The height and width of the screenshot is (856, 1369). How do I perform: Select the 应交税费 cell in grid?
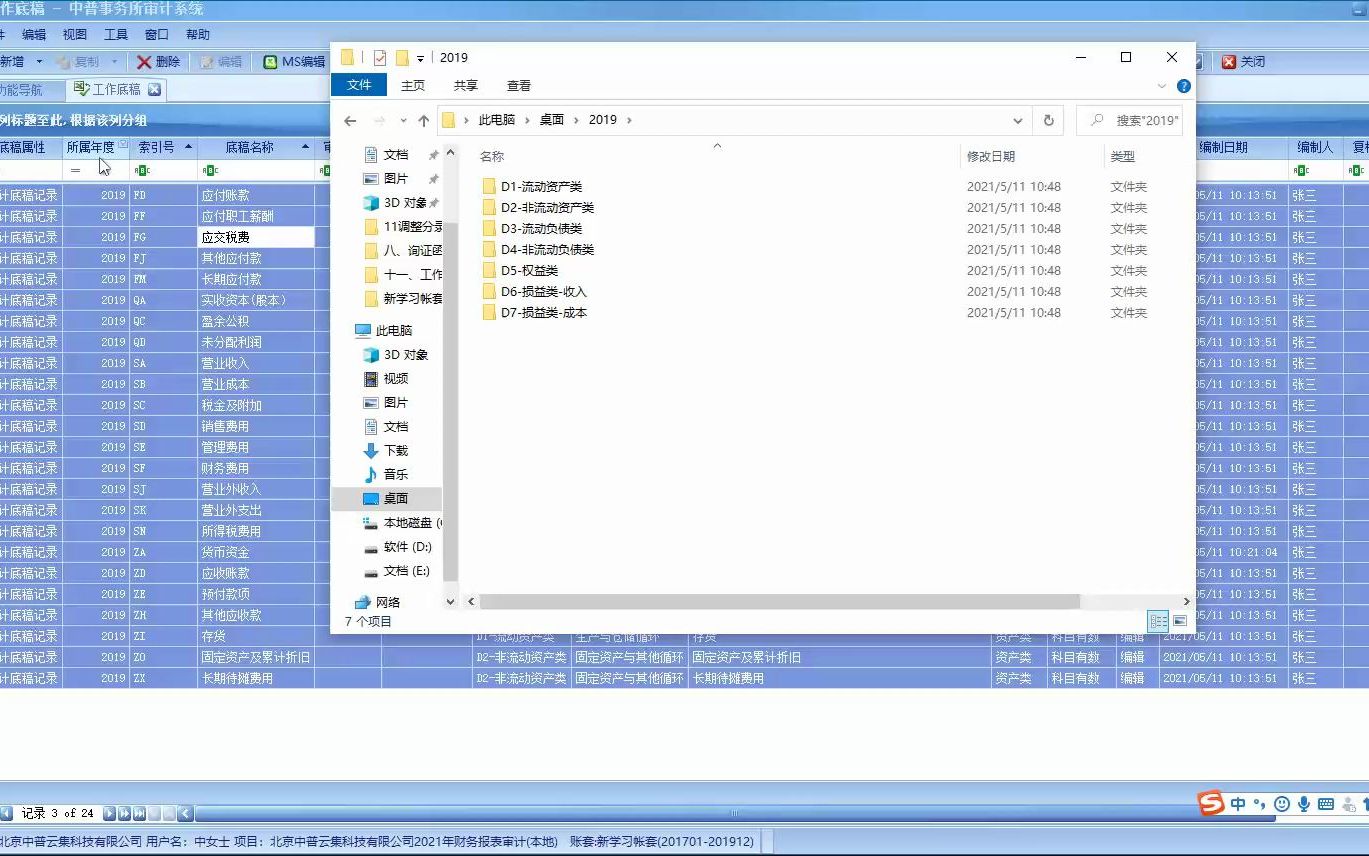(256, 238)
